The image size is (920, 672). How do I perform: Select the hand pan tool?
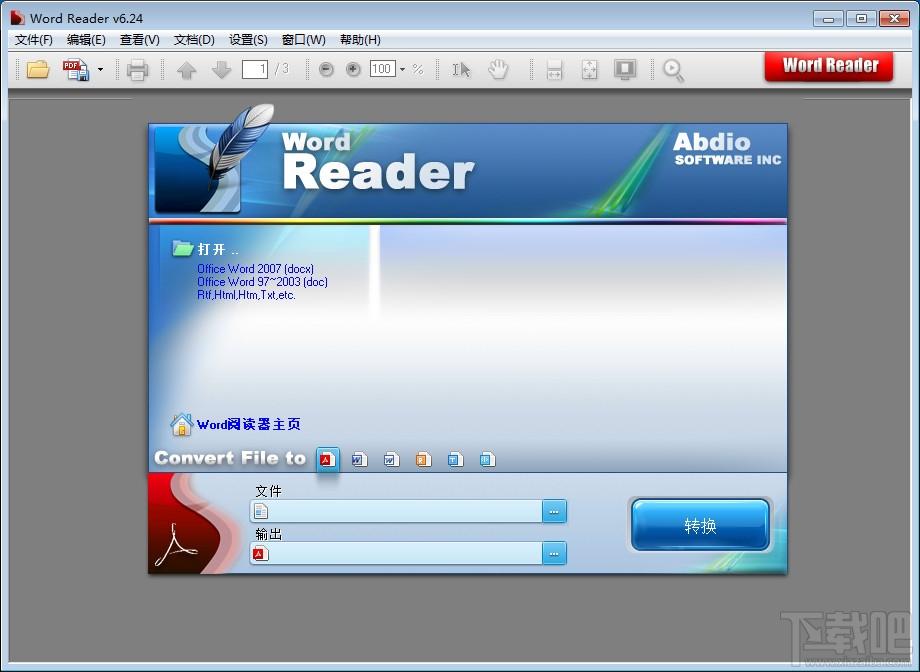[x=498, y=69]
